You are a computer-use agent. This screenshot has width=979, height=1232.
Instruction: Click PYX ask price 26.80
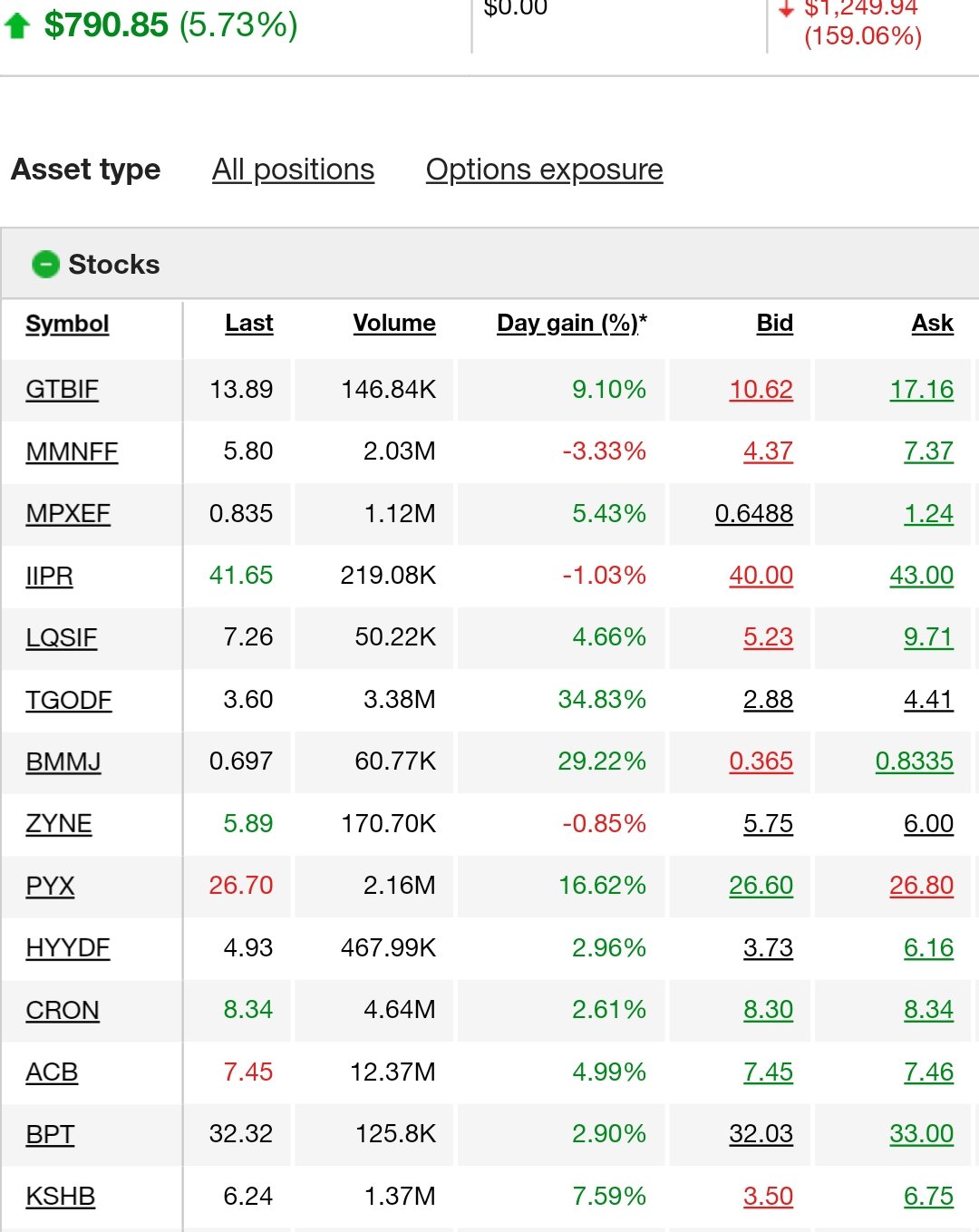pyautogui.click(x=922, y=885)
